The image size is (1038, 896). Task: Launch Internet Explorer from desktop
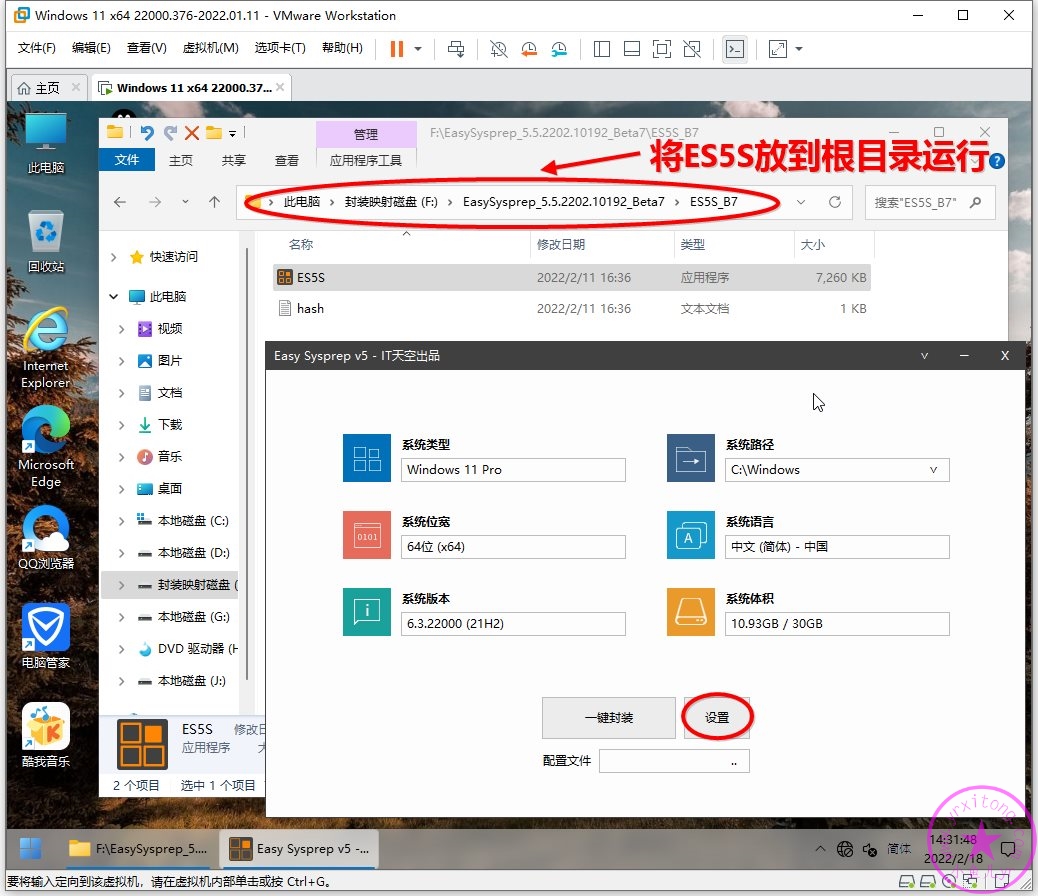click(x=46, y=349)
